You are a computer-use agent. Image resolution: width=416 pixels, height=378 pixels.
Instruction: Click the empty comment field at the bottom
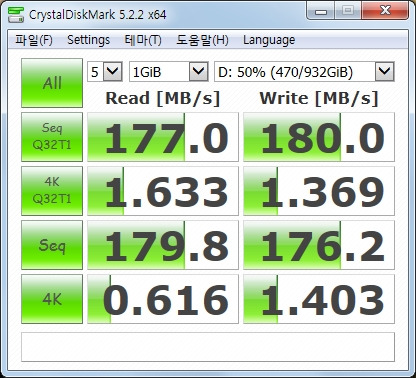pos(208,347)
